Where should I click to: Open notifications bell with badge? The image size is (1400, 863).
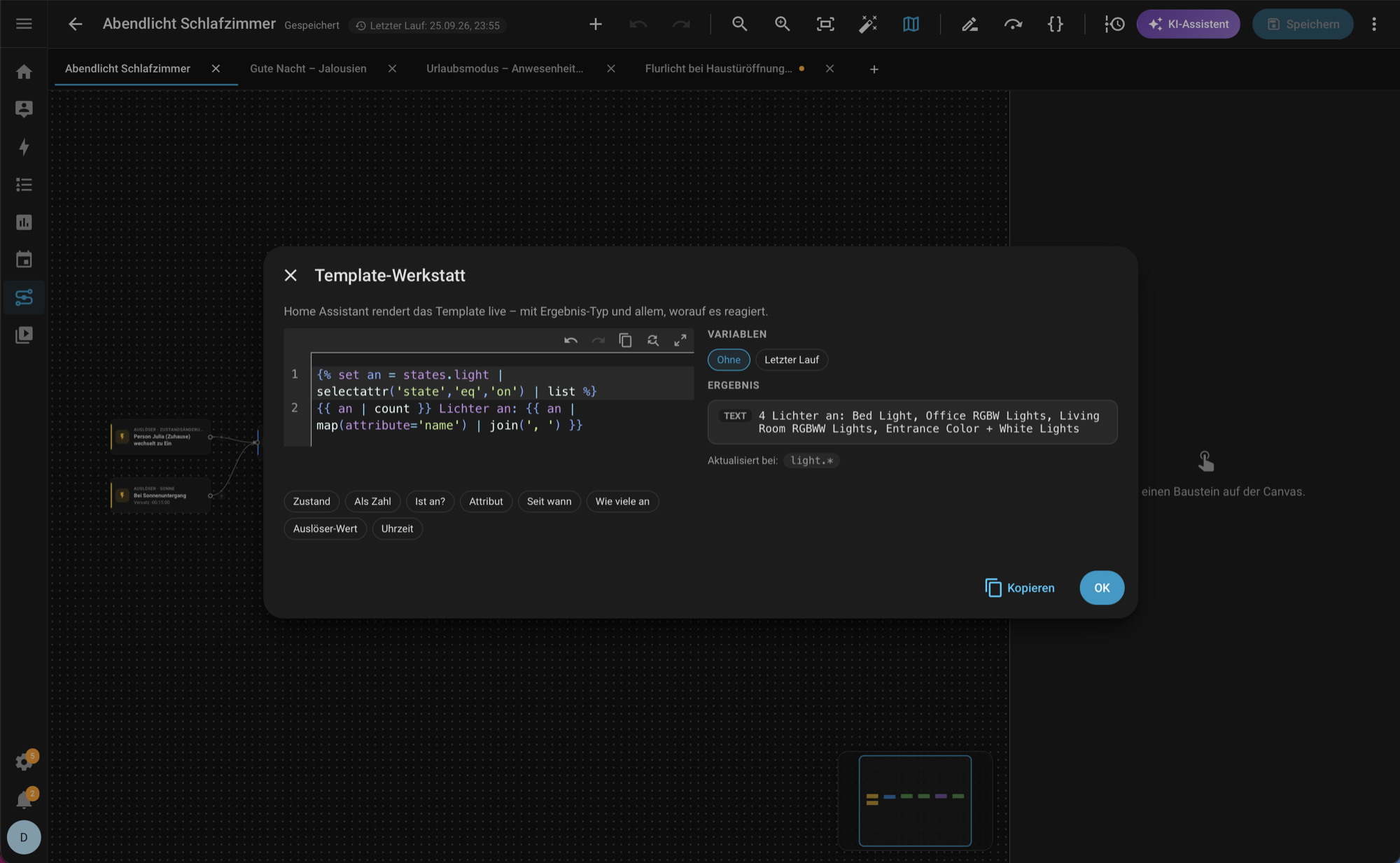point(24,799)
